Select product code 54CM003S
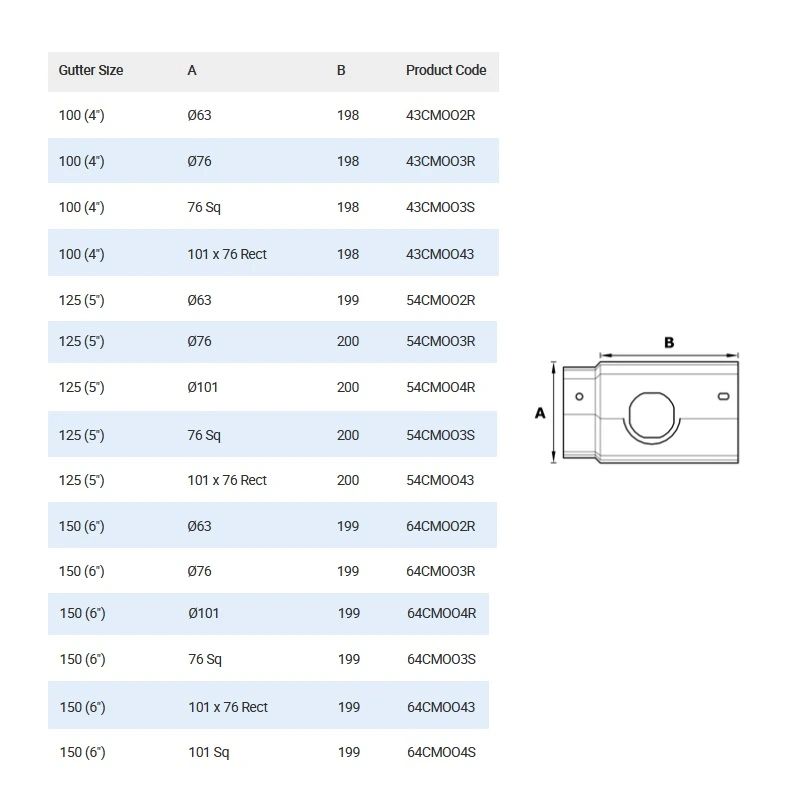 [440, 435]
